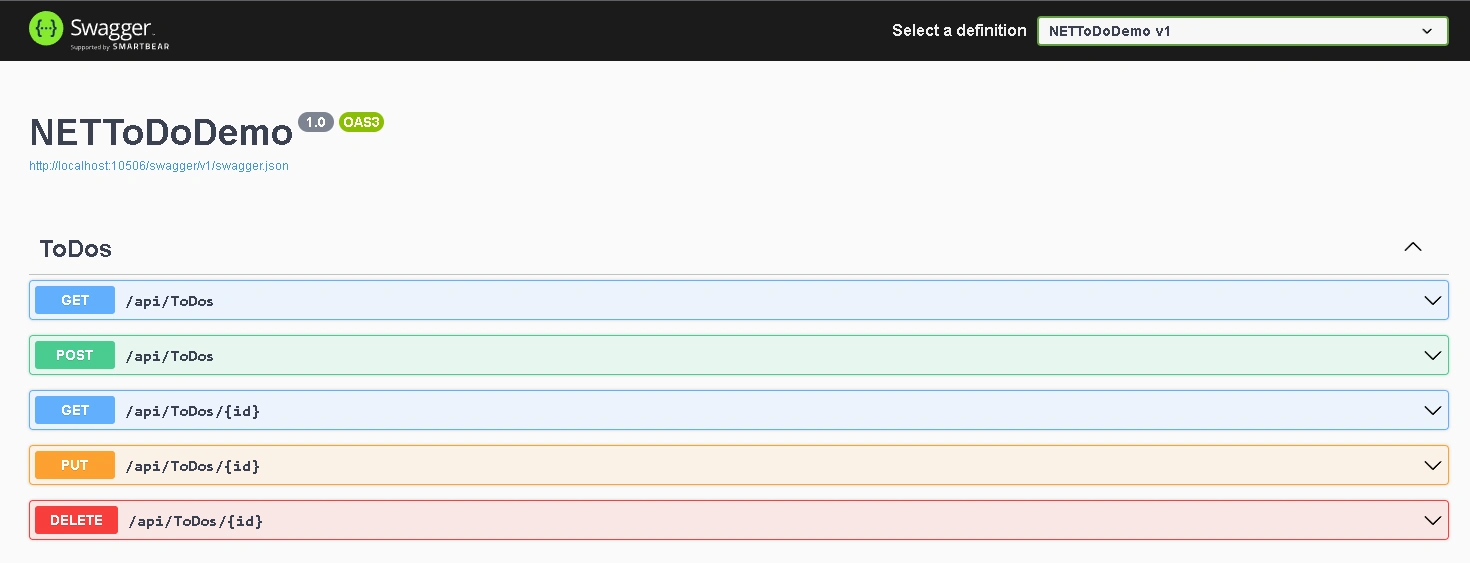Click the PUT /api/ToDos/{id} path text

192,466
